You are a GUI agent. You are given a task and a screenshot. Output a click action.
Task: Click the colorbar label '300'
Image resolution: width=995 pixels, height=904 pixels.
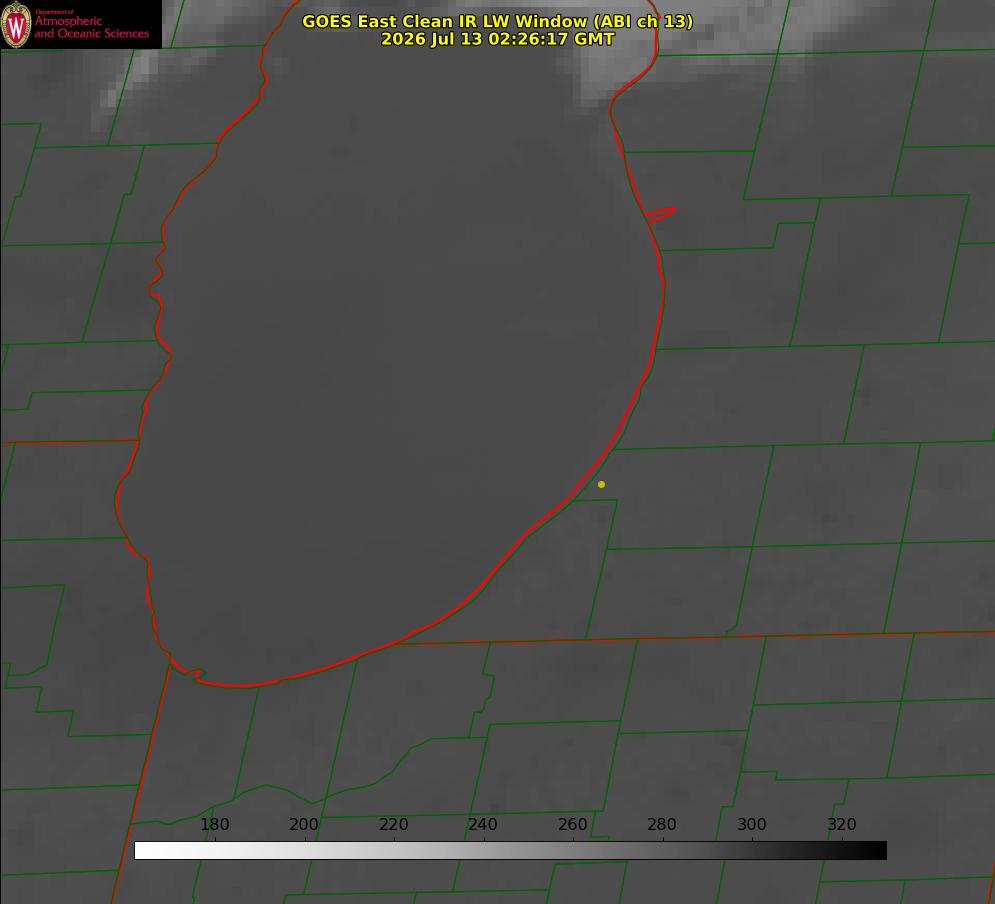pos(752,824)
